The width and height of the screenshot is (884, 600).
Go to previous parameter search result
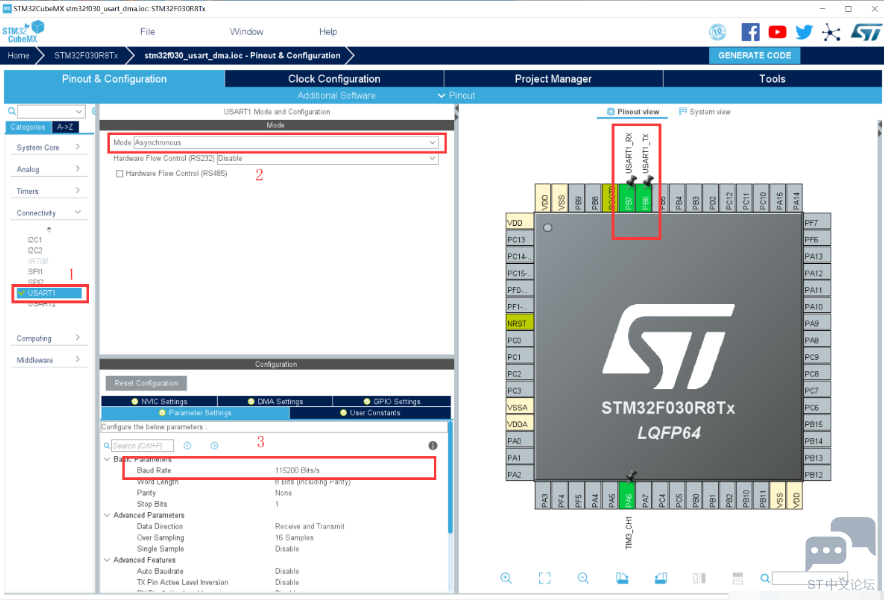(187, 445)
